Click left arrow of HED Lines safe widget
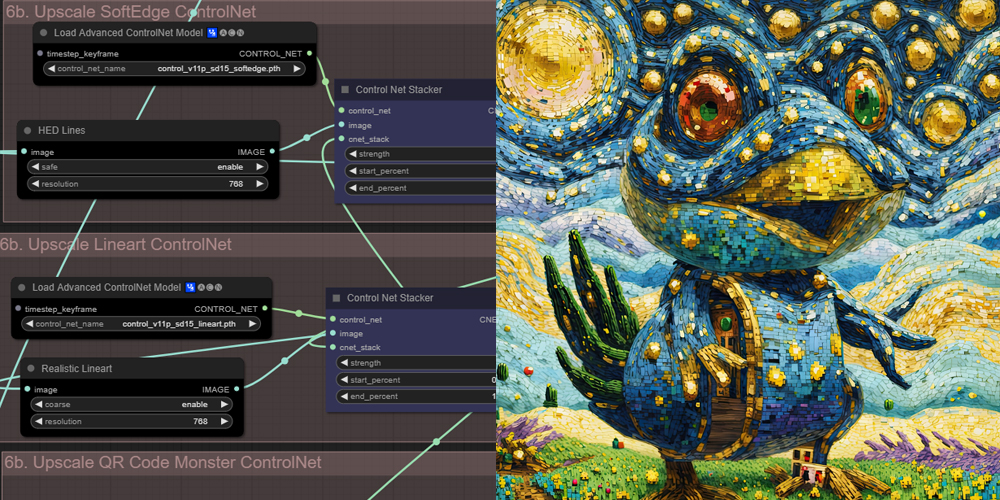 (36, 167)
